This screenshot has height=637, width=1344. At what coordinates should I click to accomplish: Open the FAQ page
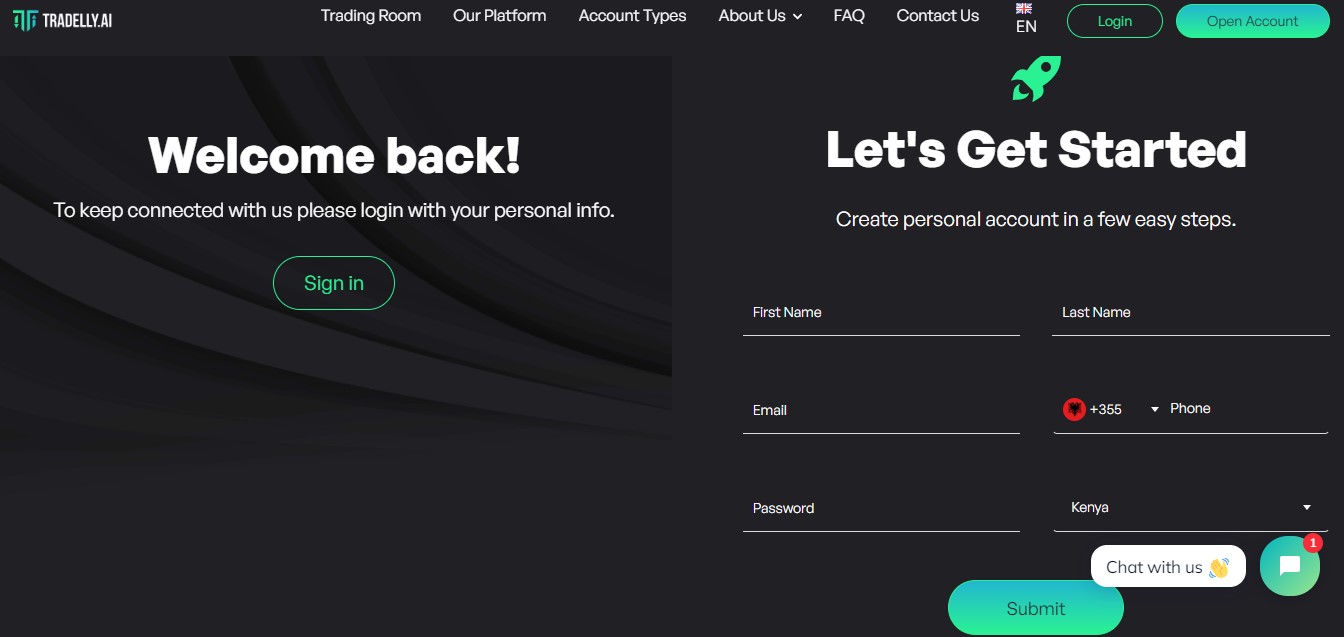[849, 16]
